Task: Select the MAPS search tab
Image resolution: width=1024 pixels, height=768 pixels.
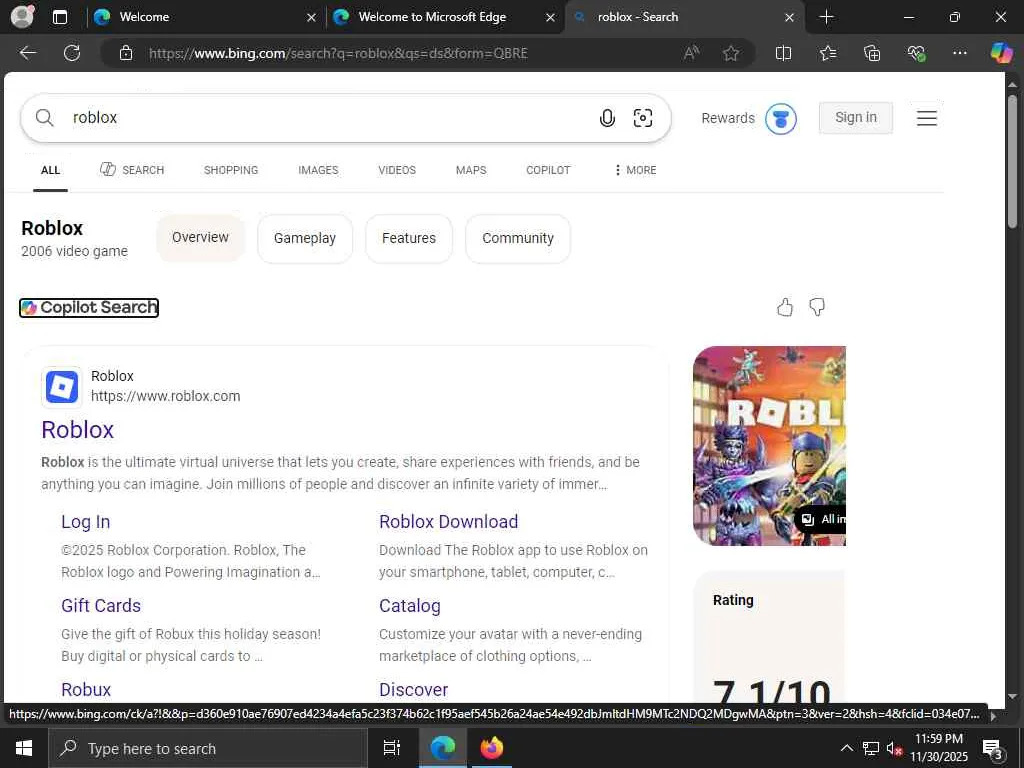Action: 471,170
